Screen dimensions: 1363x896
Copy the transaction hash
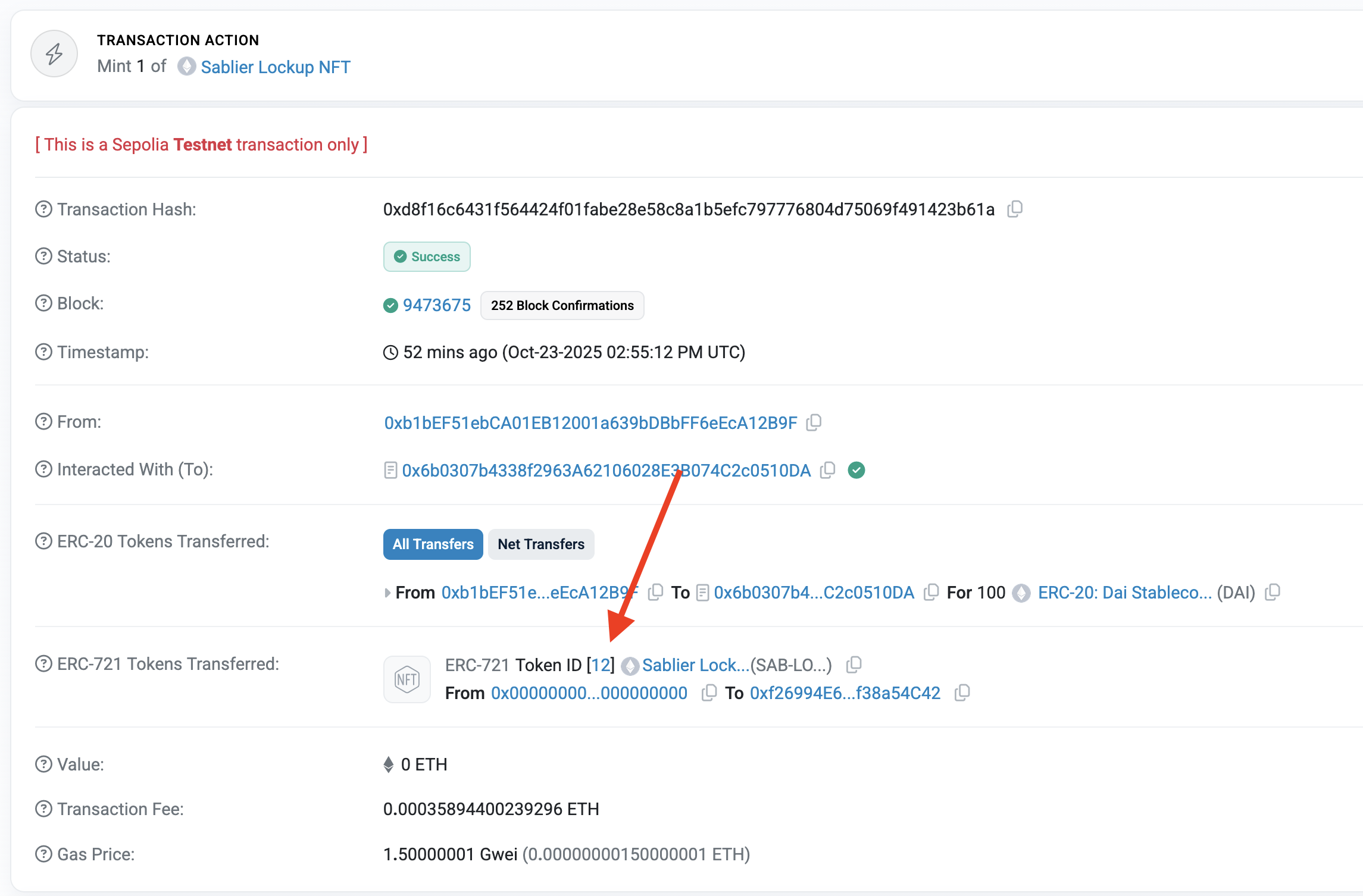[x=1015, y=209]
